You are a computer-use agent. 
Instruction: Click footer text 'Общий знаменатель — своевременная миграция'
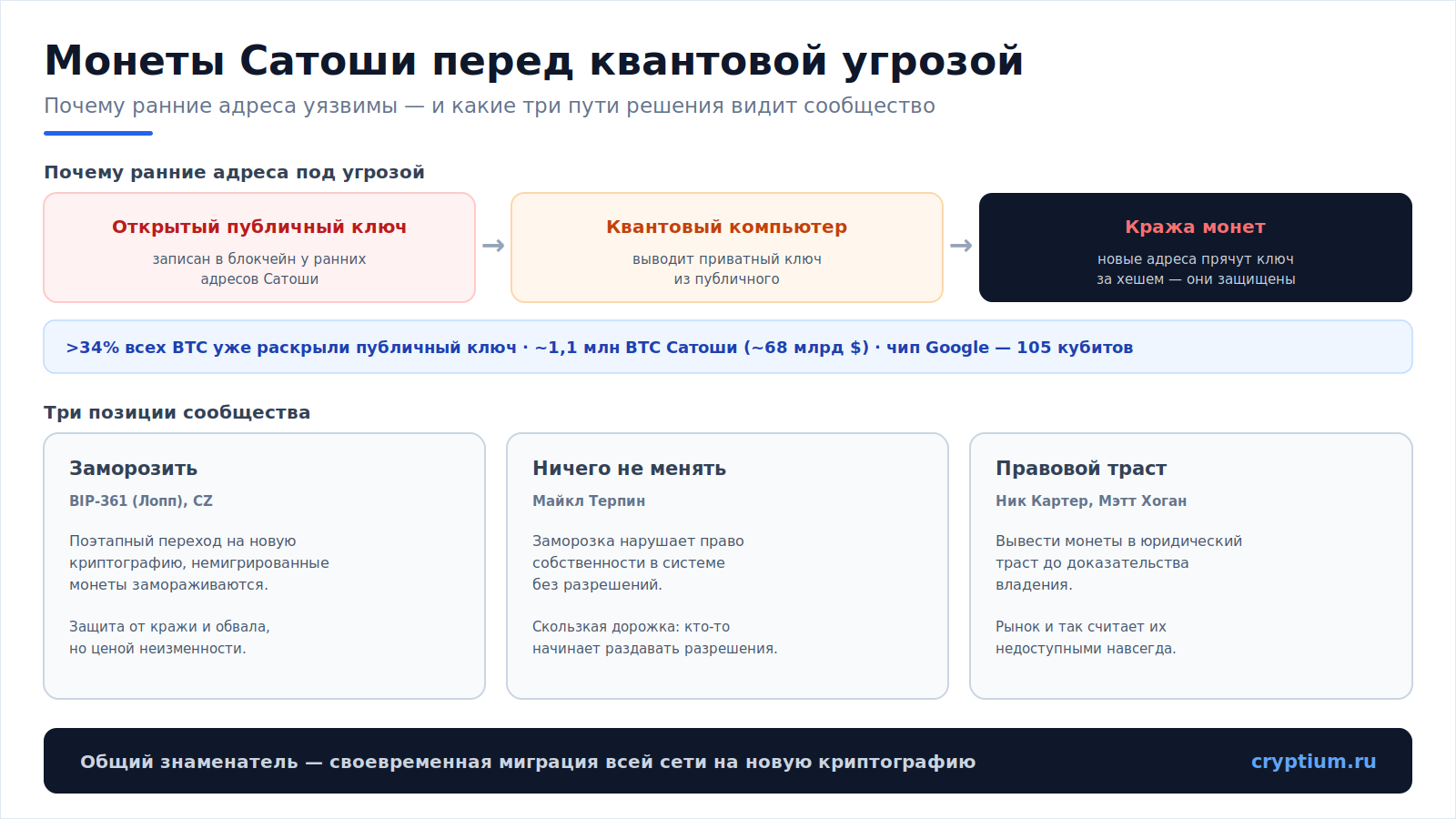point(528,762)
